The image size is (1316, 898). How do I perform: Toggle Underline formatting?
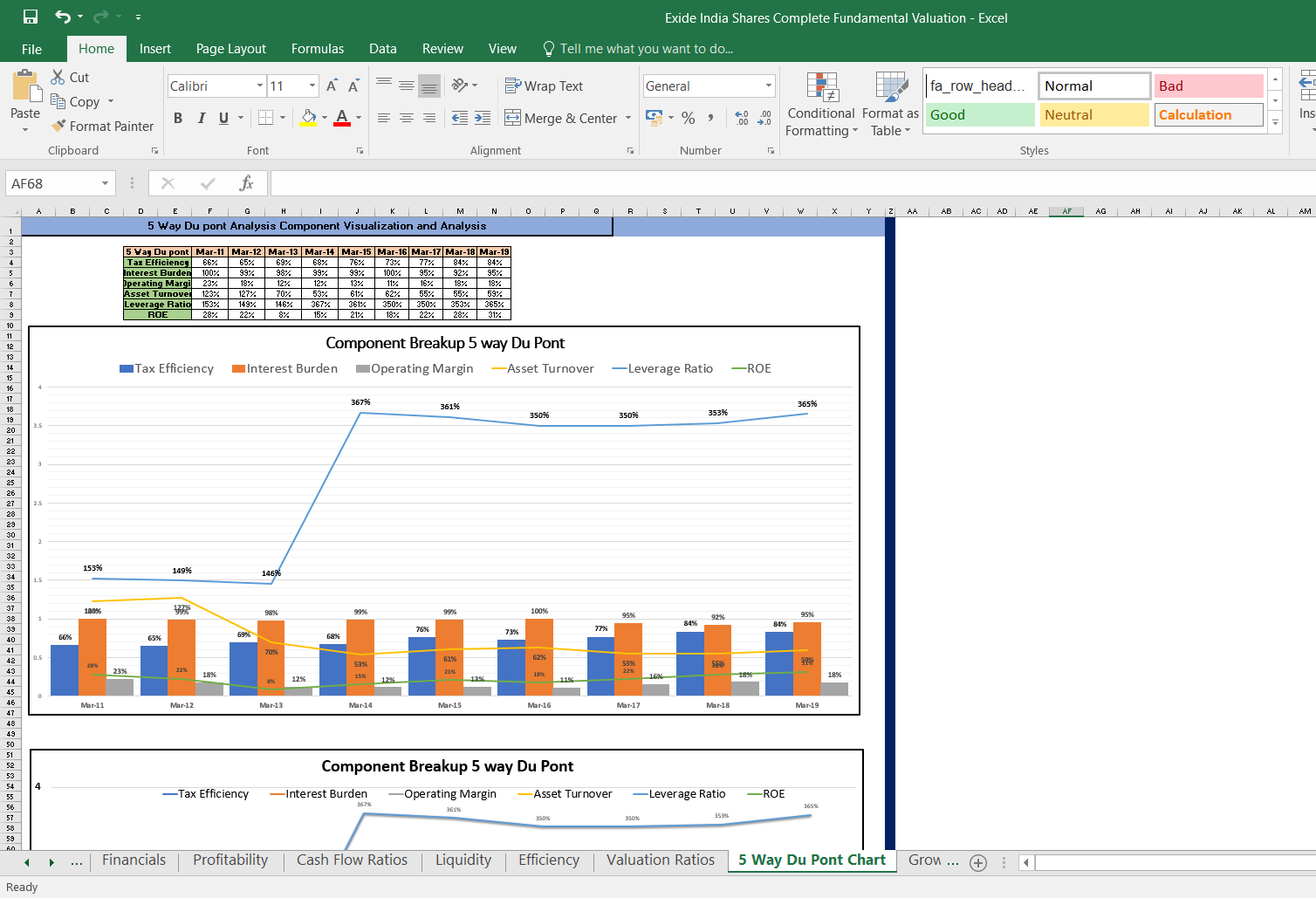click(224, 117)
